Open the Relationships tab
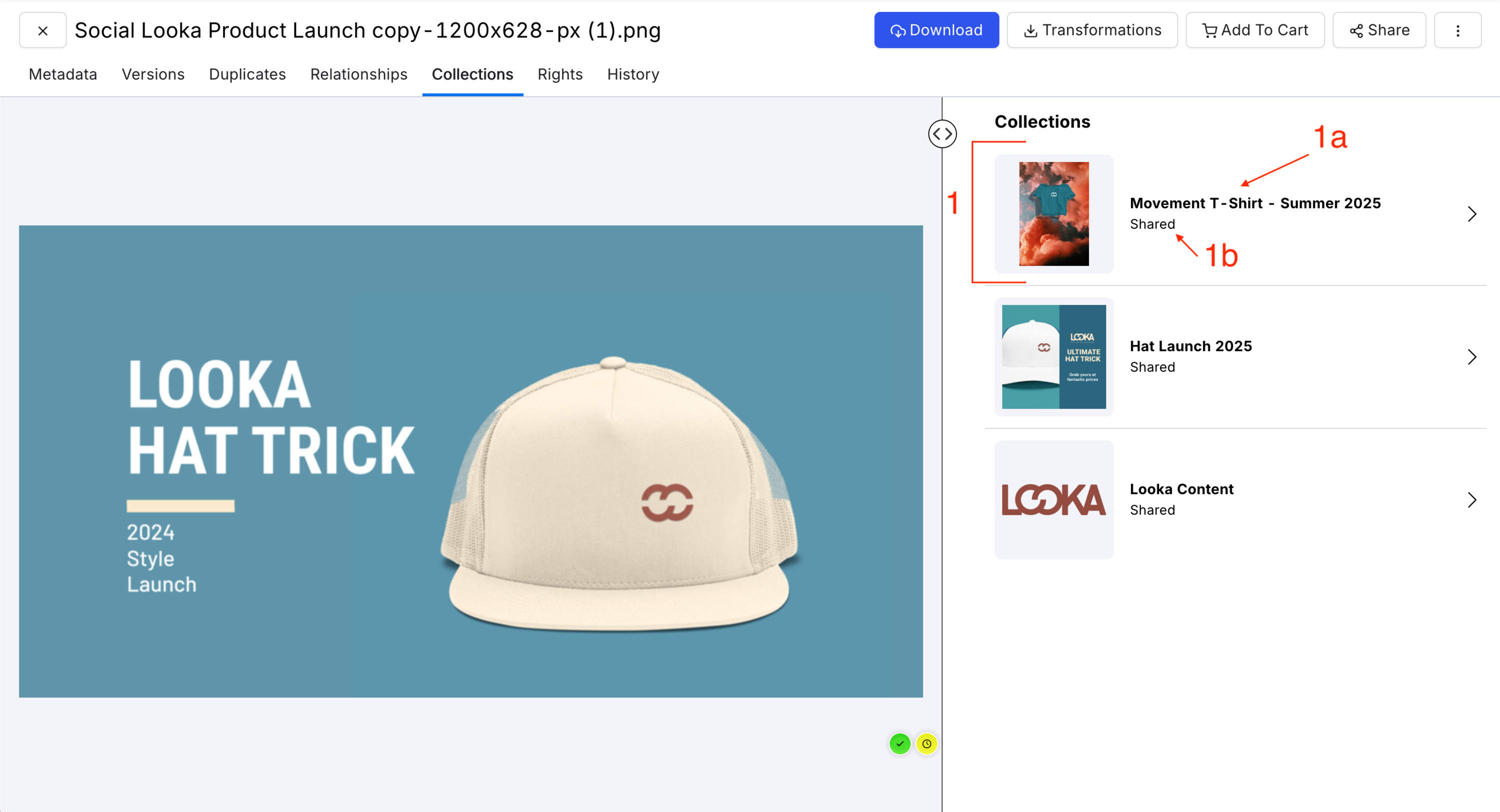 (x=358, y=74)
